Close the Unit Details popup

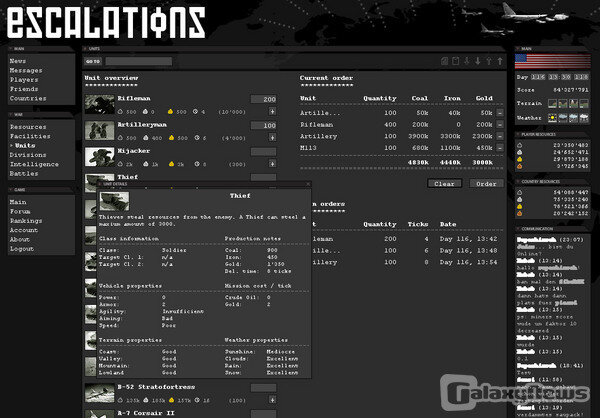click(308, 184)
